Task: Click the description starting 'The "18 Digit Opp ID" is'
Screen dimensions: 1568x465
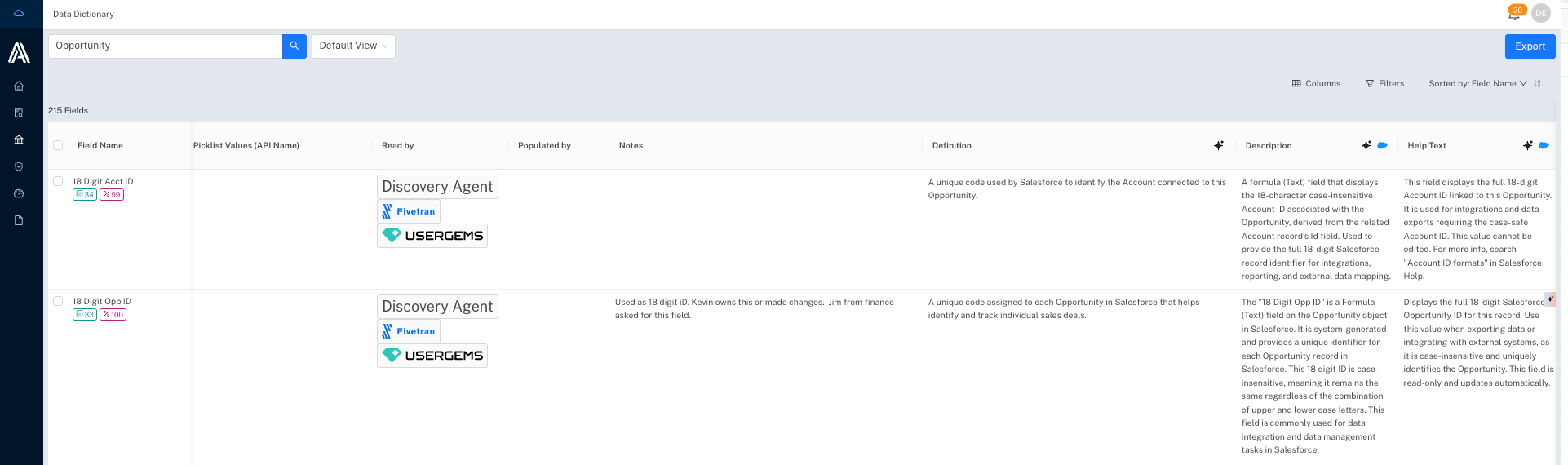Action: [x=1314, y=376]
